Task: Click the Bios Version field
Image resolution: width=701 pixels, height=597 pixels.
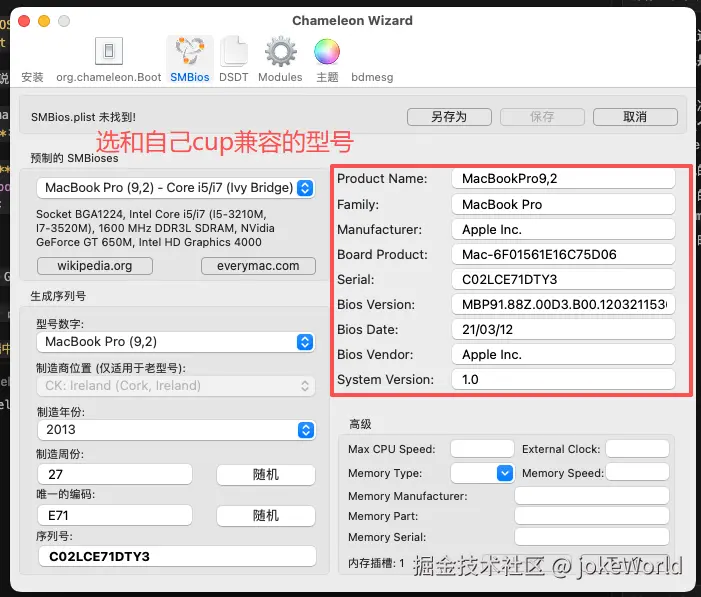Action: pyautogui.click(x=563, y=305)
